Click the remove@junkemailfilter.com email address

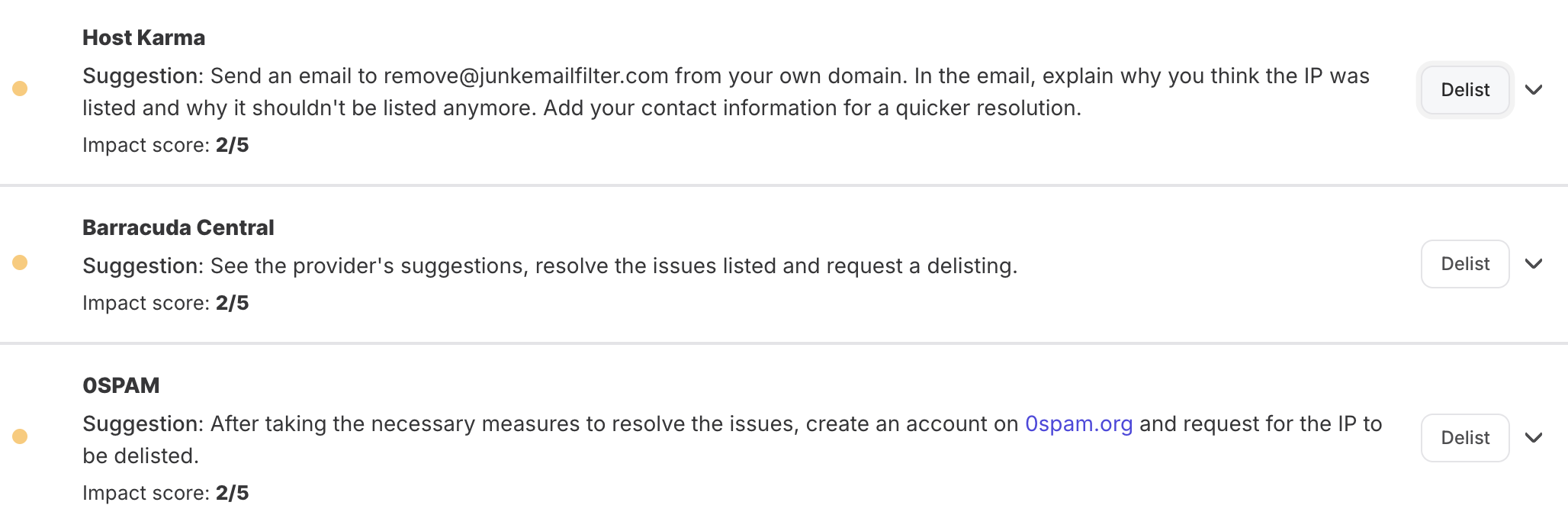coord(525,76)
